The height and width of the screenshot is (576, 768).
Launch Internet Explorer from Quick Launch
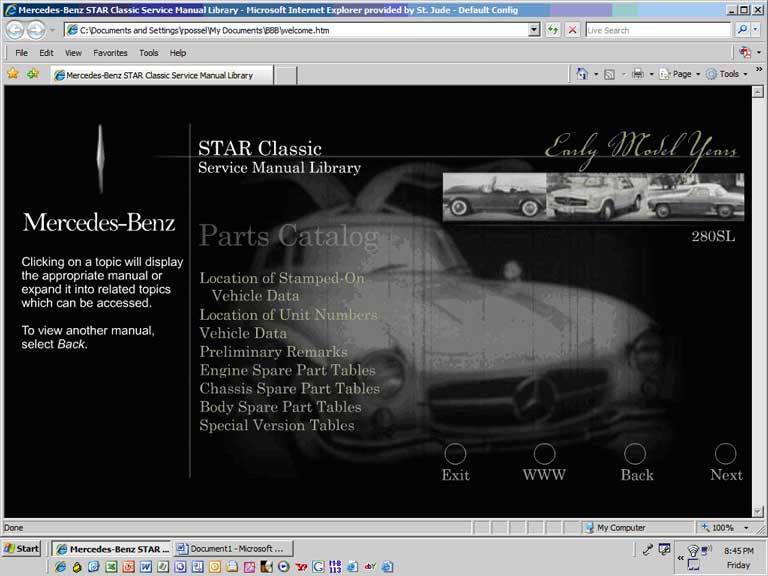[60, 567]
